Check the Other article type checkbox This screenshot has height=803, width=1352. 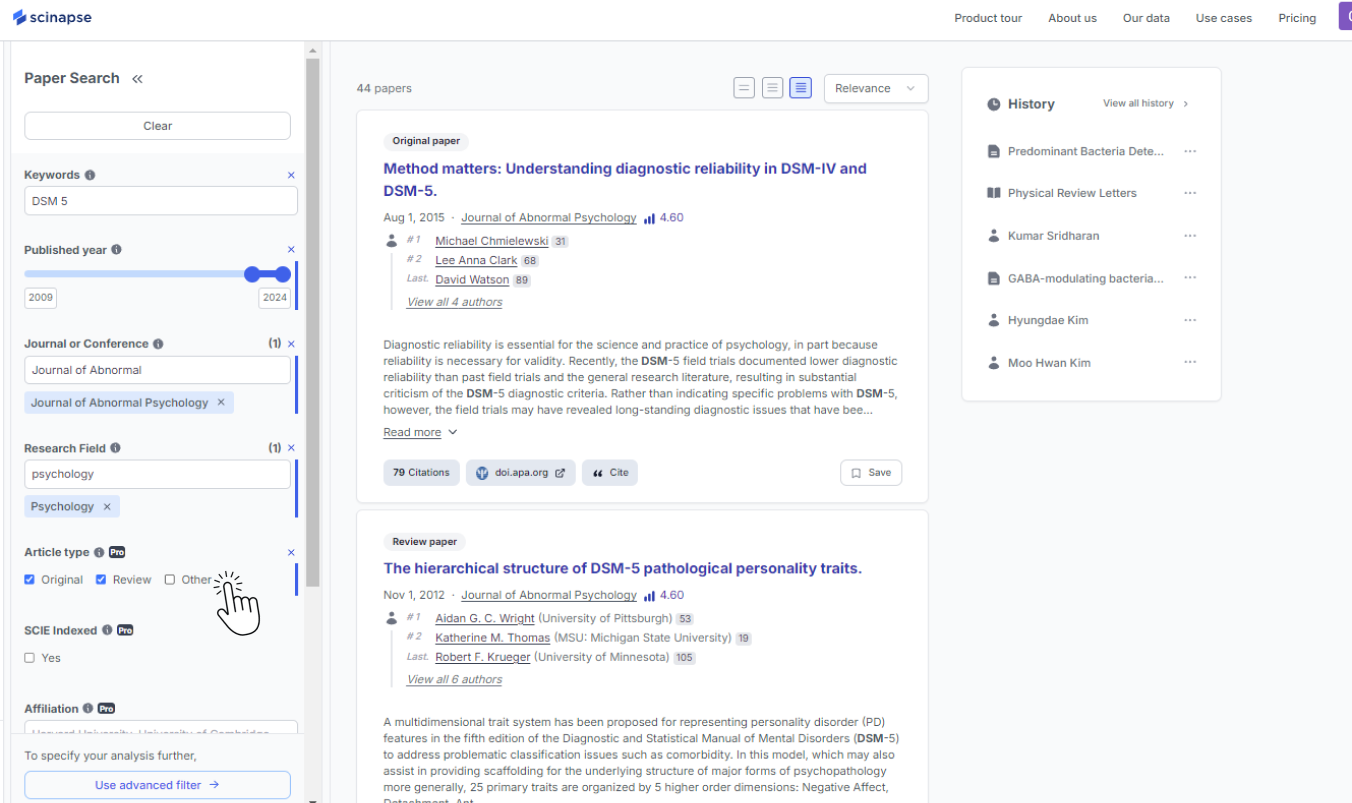tap(170, 580)
